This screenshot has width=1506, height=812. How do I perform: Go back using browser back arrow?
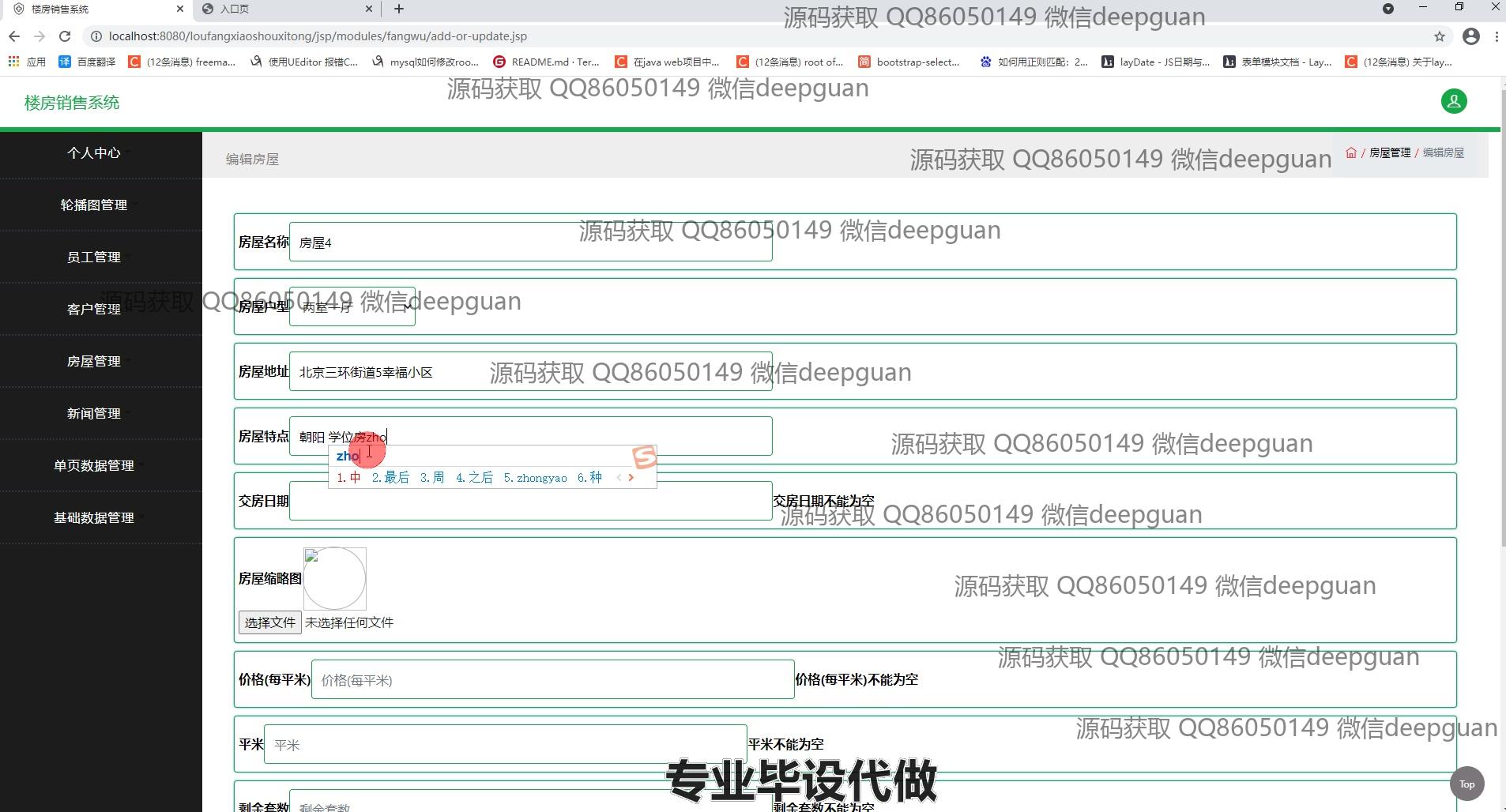(x=14, y=36)
